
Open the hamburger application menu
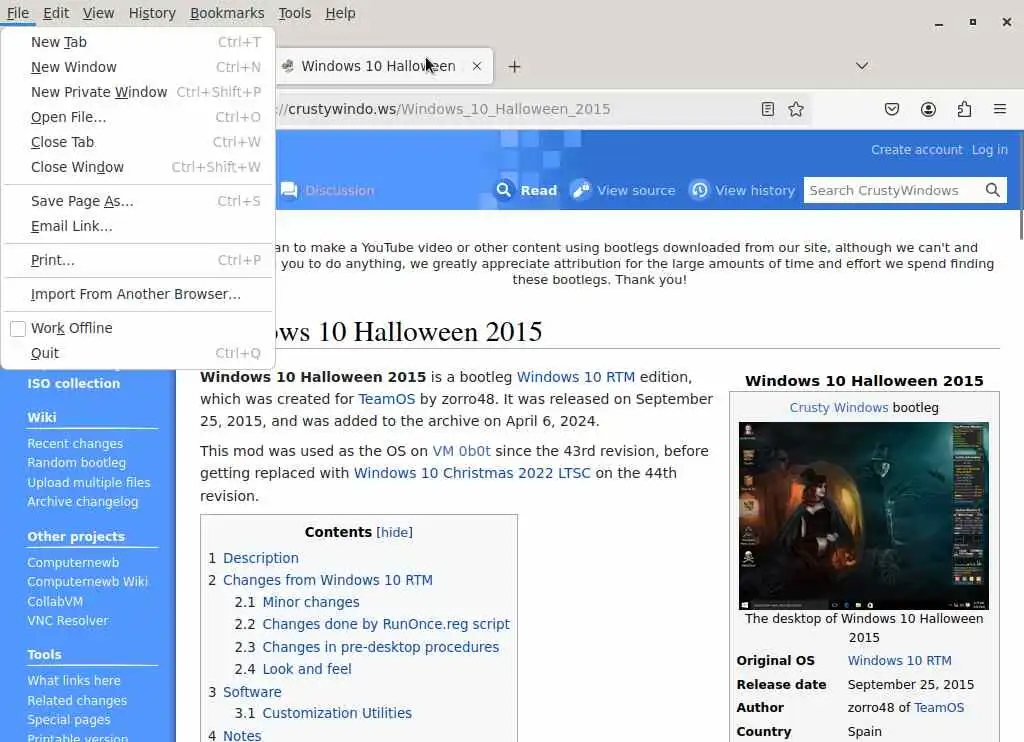click(x=999, y=109)
